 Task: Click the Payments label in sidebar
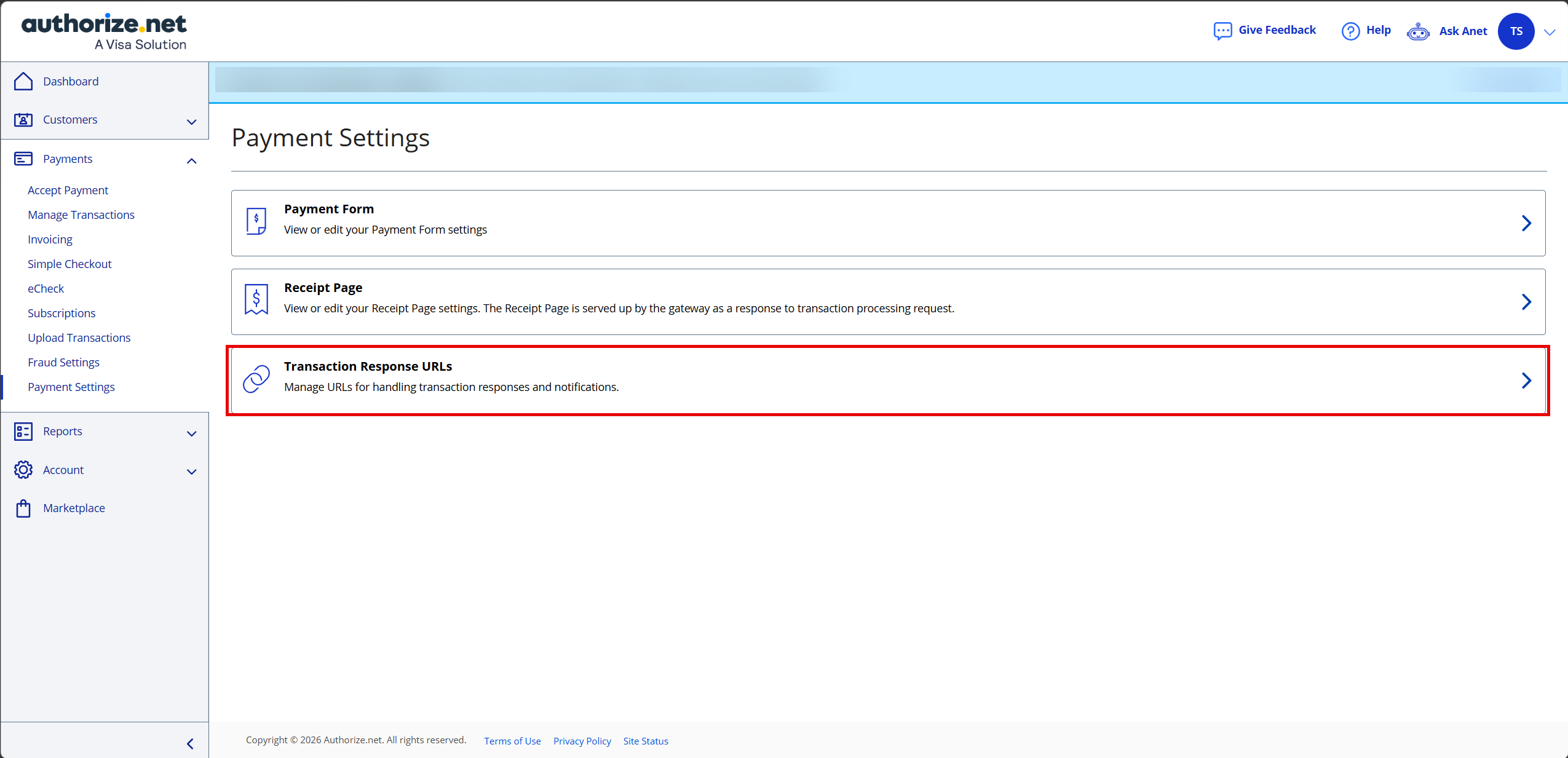pos(68,159)
